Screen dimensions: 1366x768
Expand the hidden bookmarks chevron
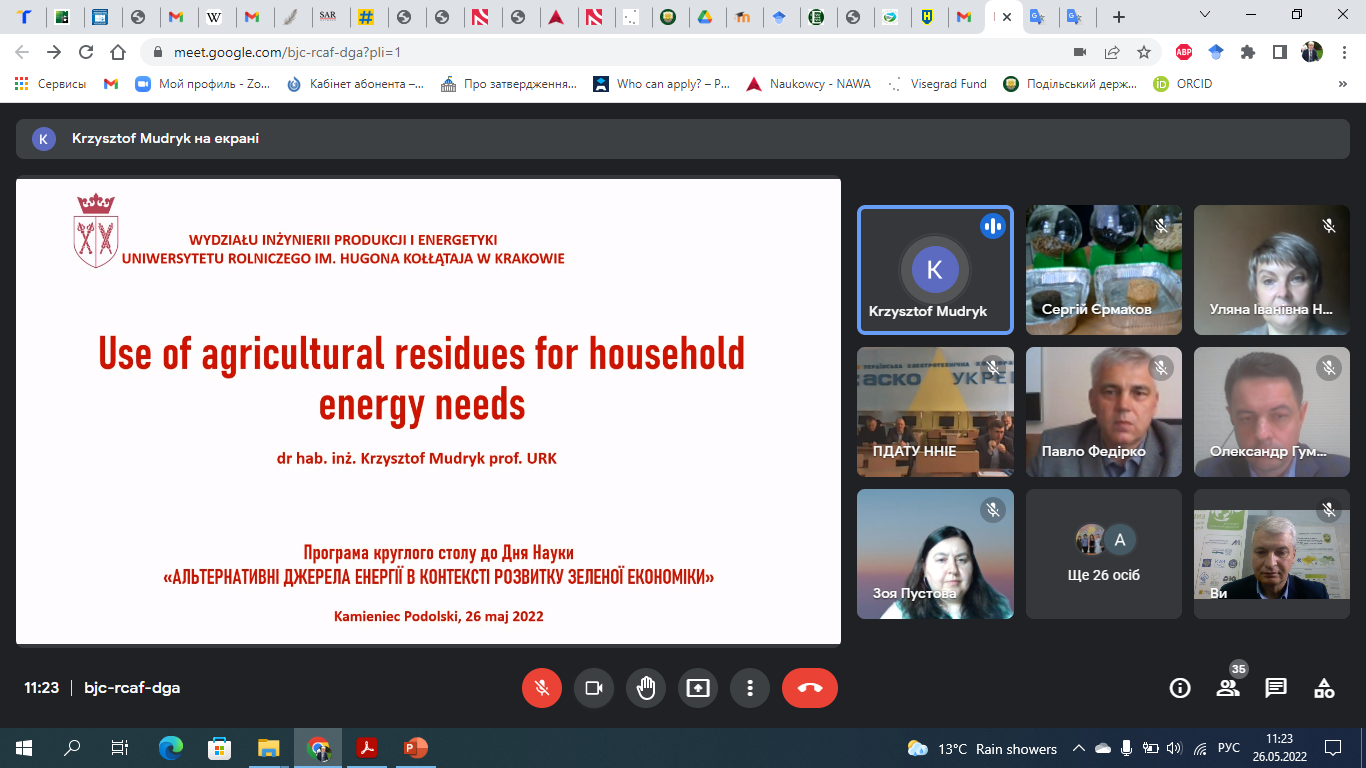[1342, 85]
